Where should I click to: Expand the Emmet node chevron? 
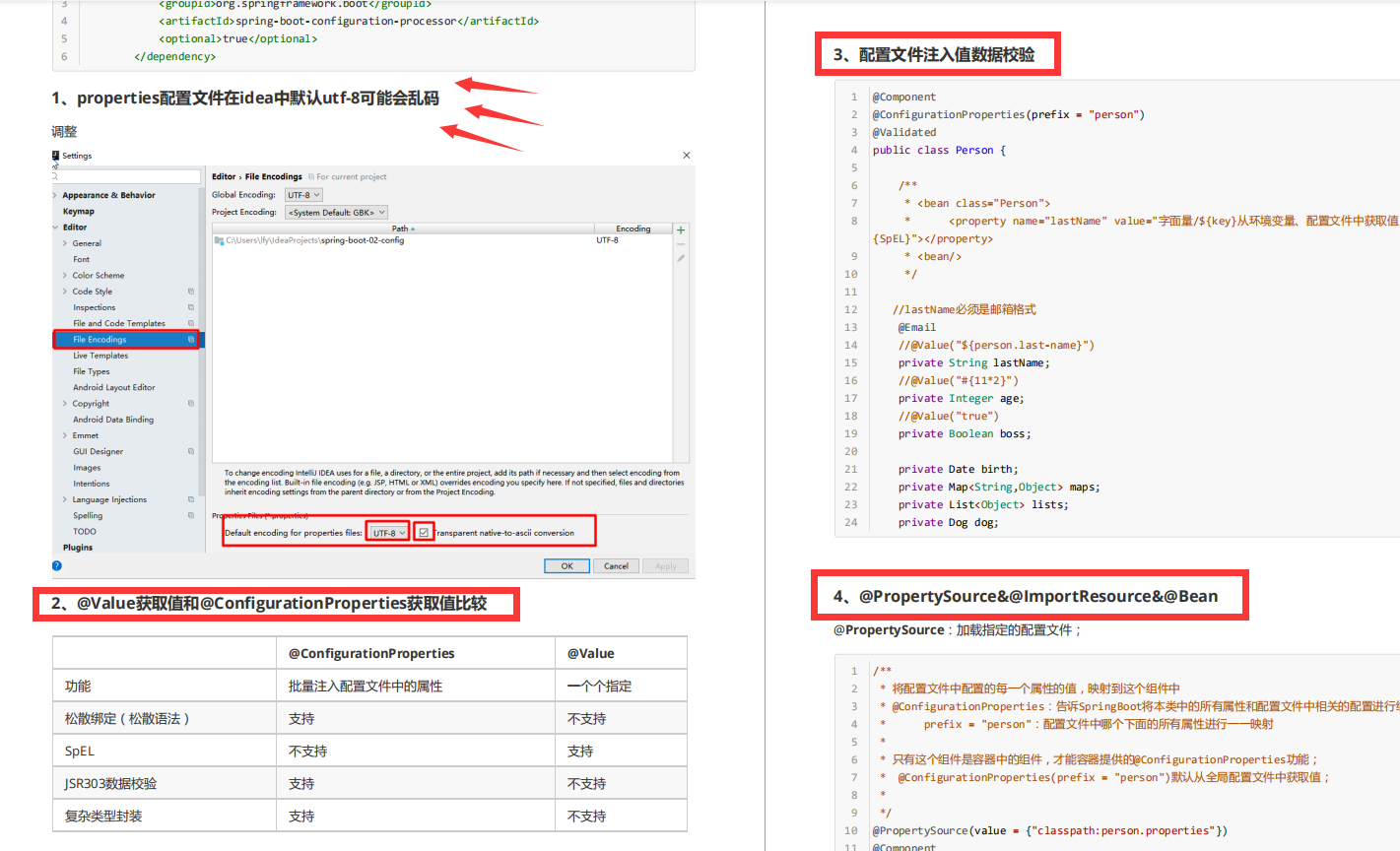65,435
